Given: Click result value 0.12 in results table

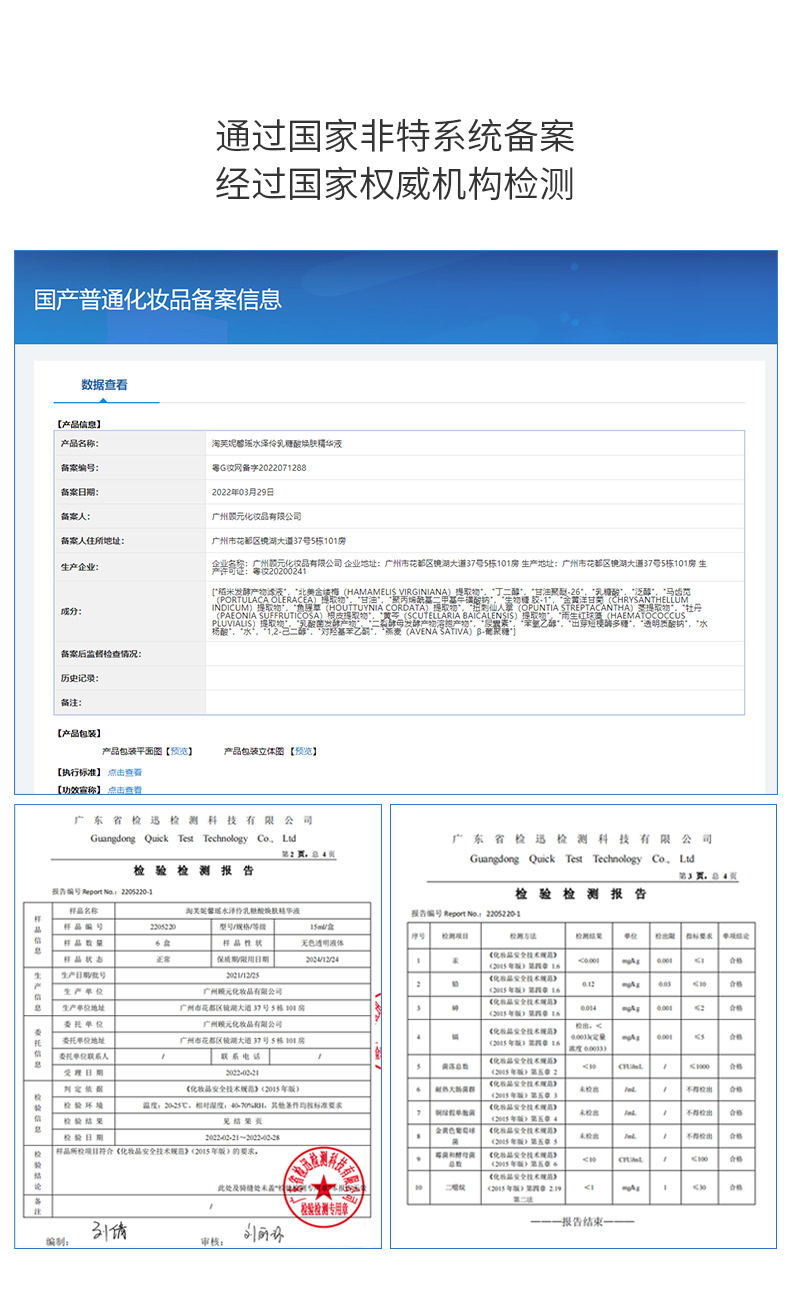Looking at the screenshot, I should pos(589,983).
